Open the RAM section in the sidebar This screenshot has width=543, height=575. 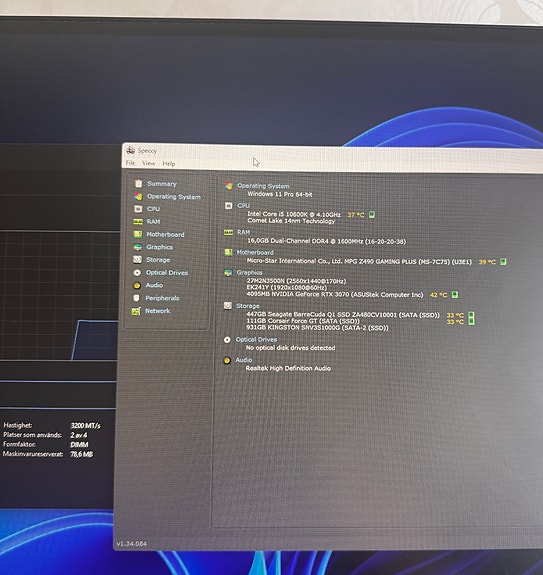click(153, 221)
